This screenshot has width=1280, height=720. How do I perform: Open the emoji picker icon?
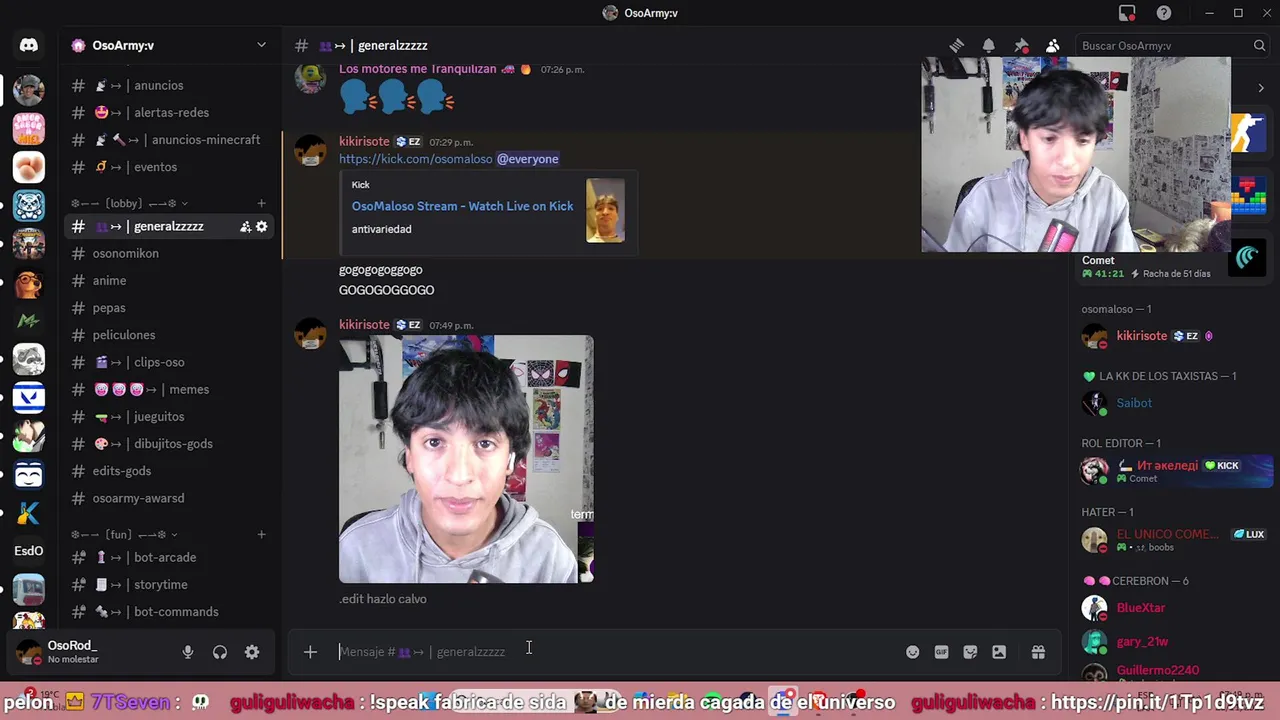[x=912, y=652]
